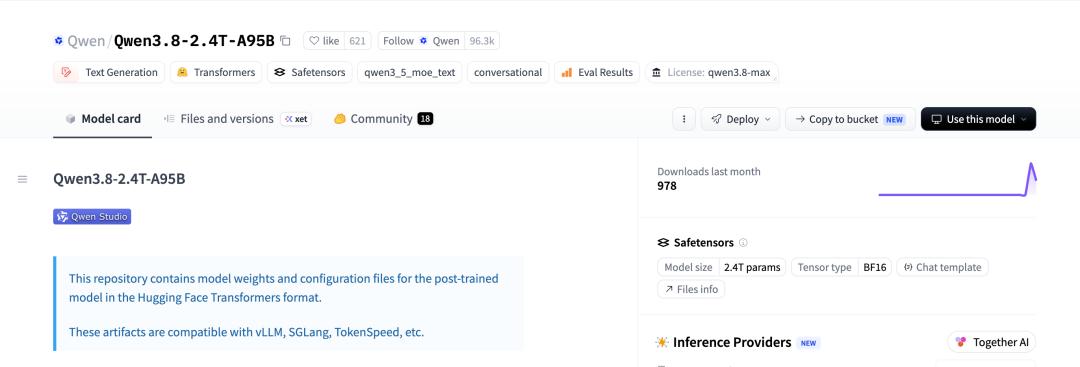Click the Tensor type BF16 chip
1080x367 pixels.
tap(841, 267)
